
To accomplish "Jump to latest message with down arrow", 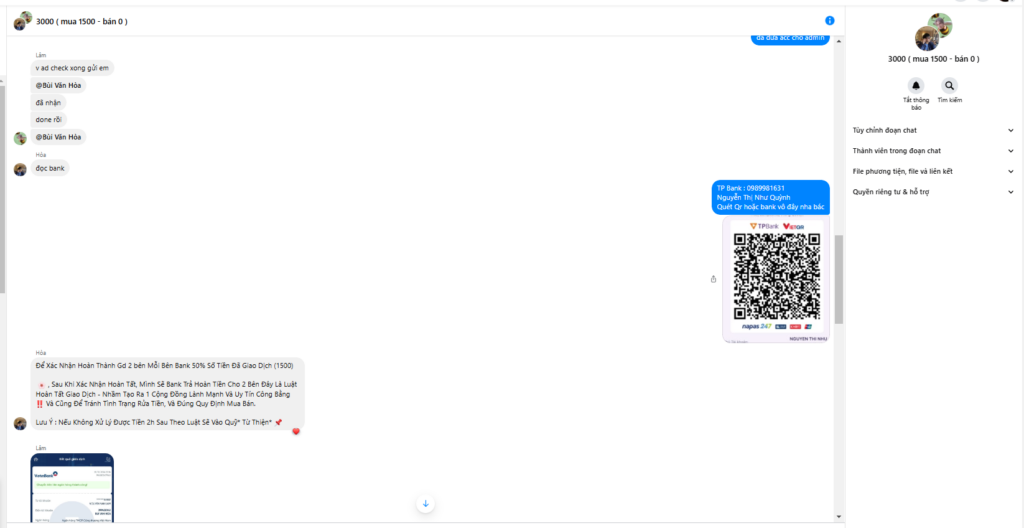I will point(425,503).
